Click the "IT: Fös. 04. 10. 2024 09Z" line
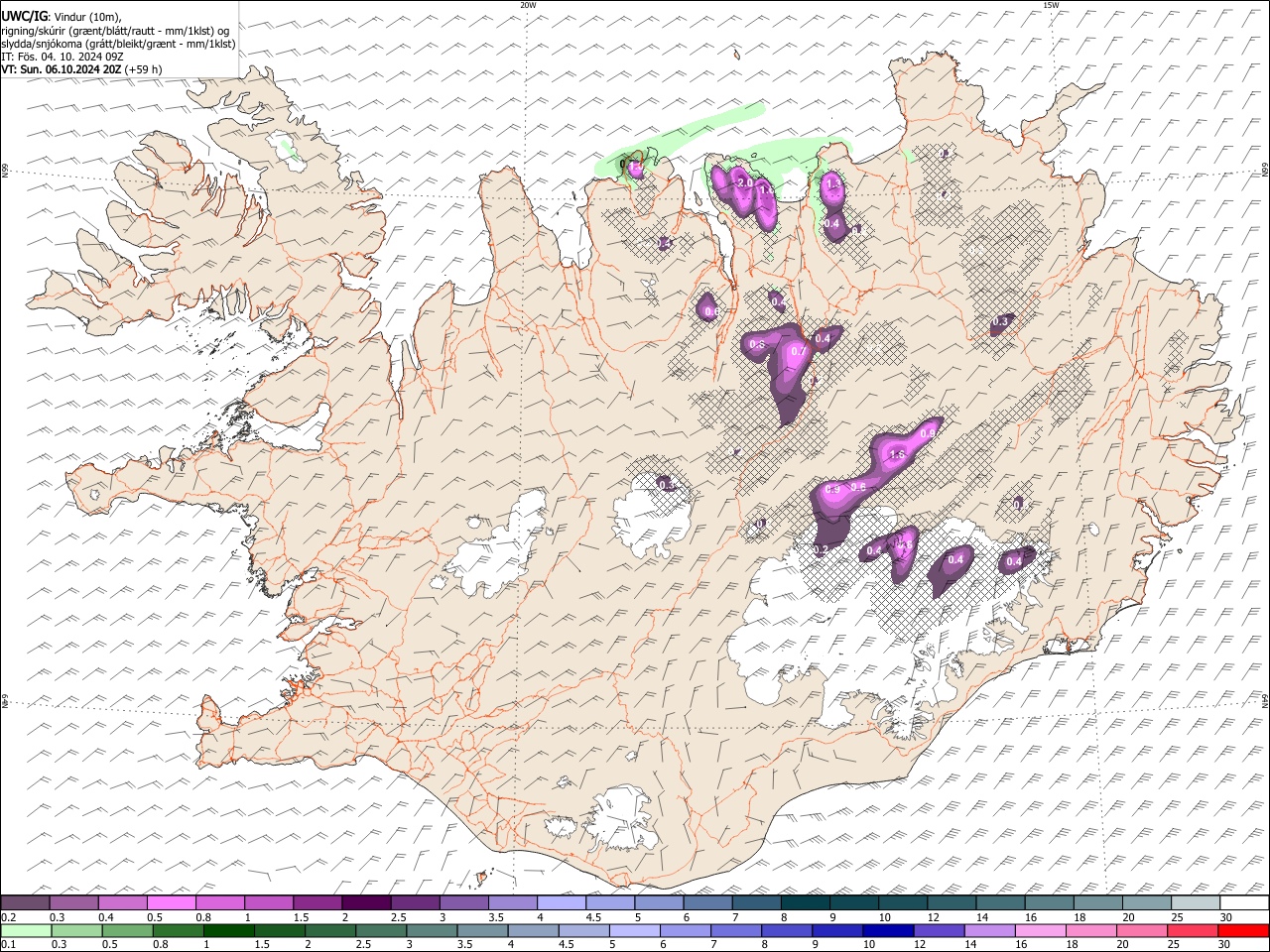 click(62, 57)
